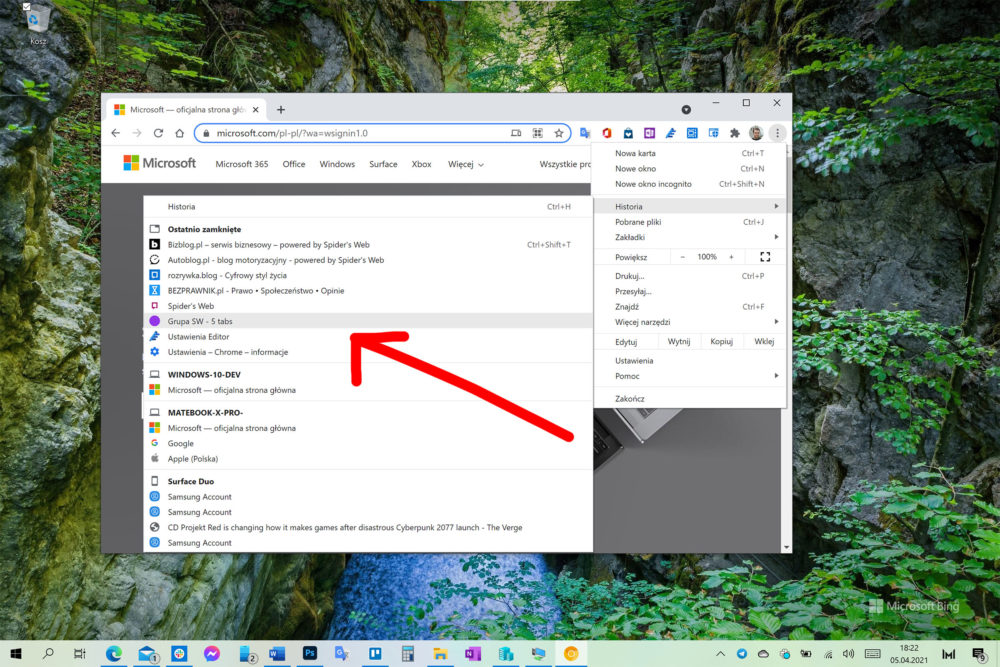The image size is (1000, 667).
Task: Open Ustawienia in the Chrome menu
Action: click(689, 360)
